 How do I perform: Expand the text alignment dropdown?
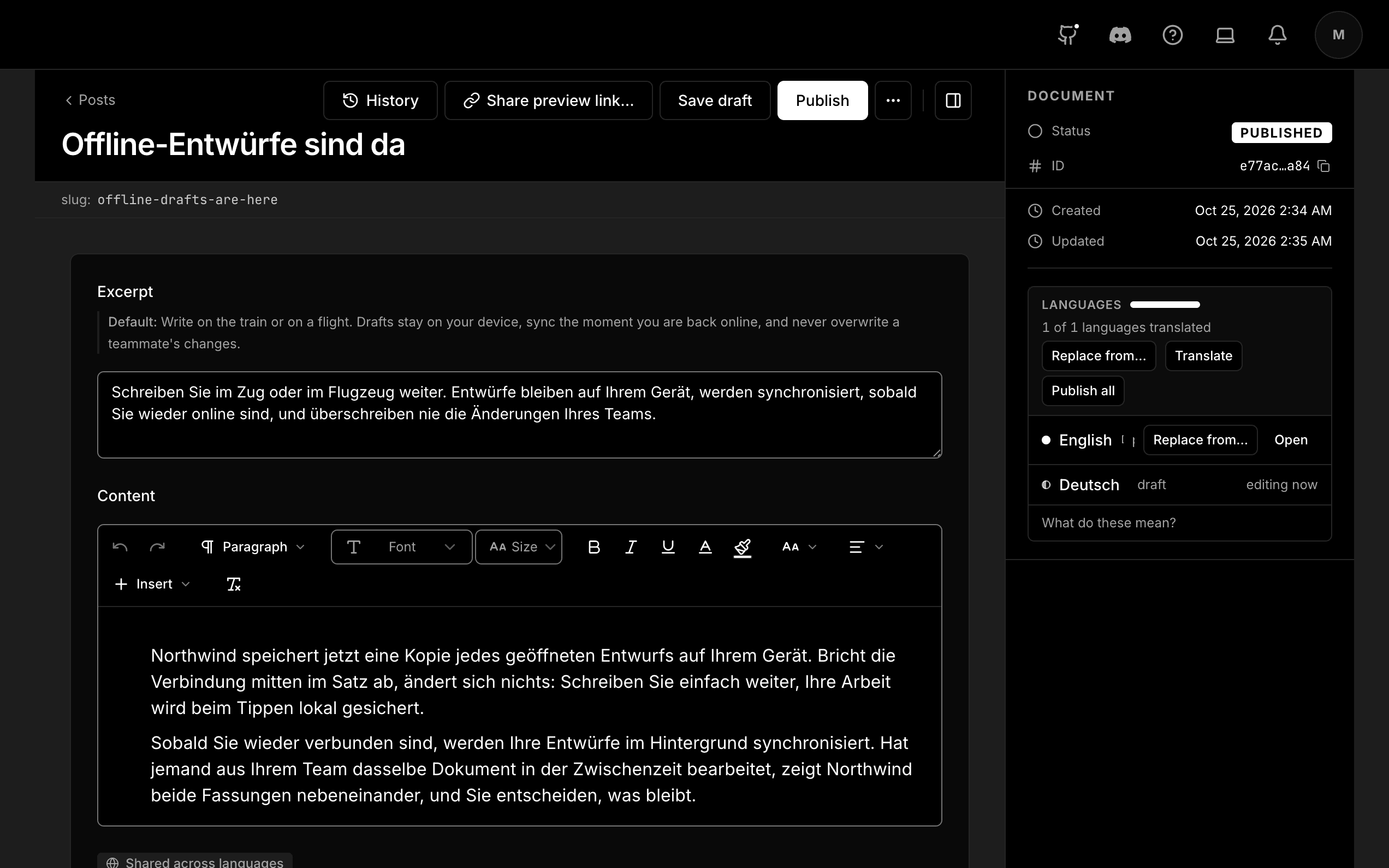click(x=866, y=547)
